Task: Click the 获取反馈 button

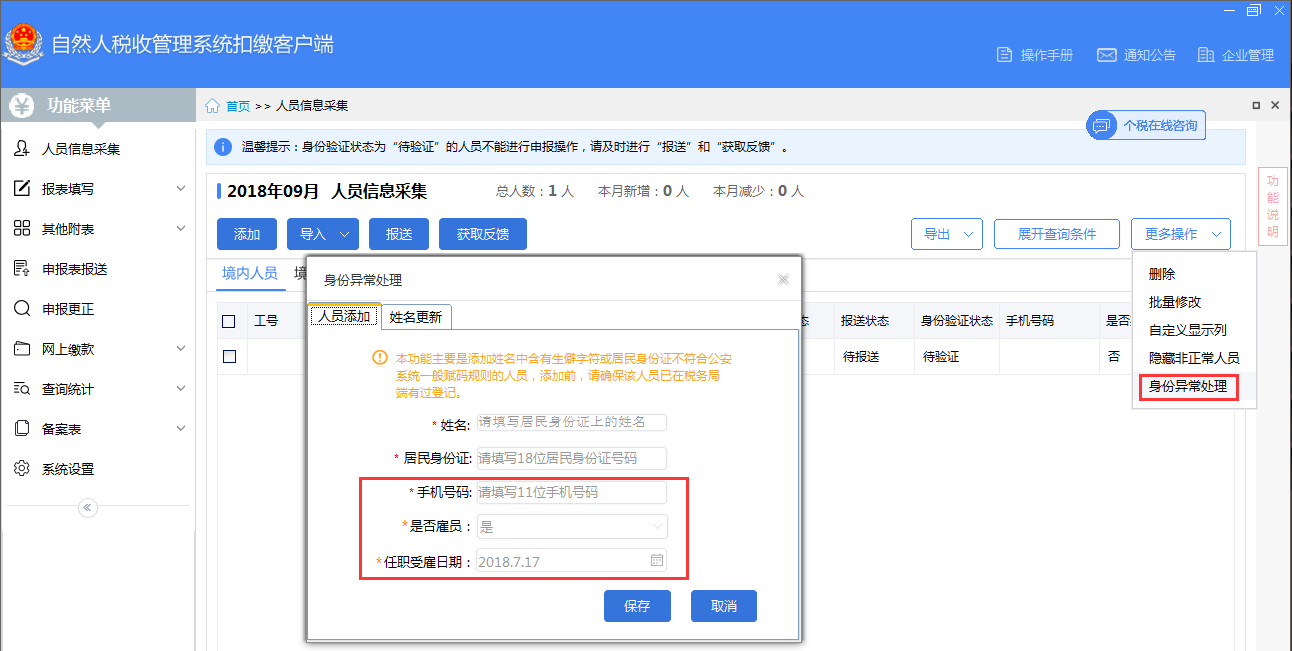Action: pyautogui.click(x=483, y=234)
